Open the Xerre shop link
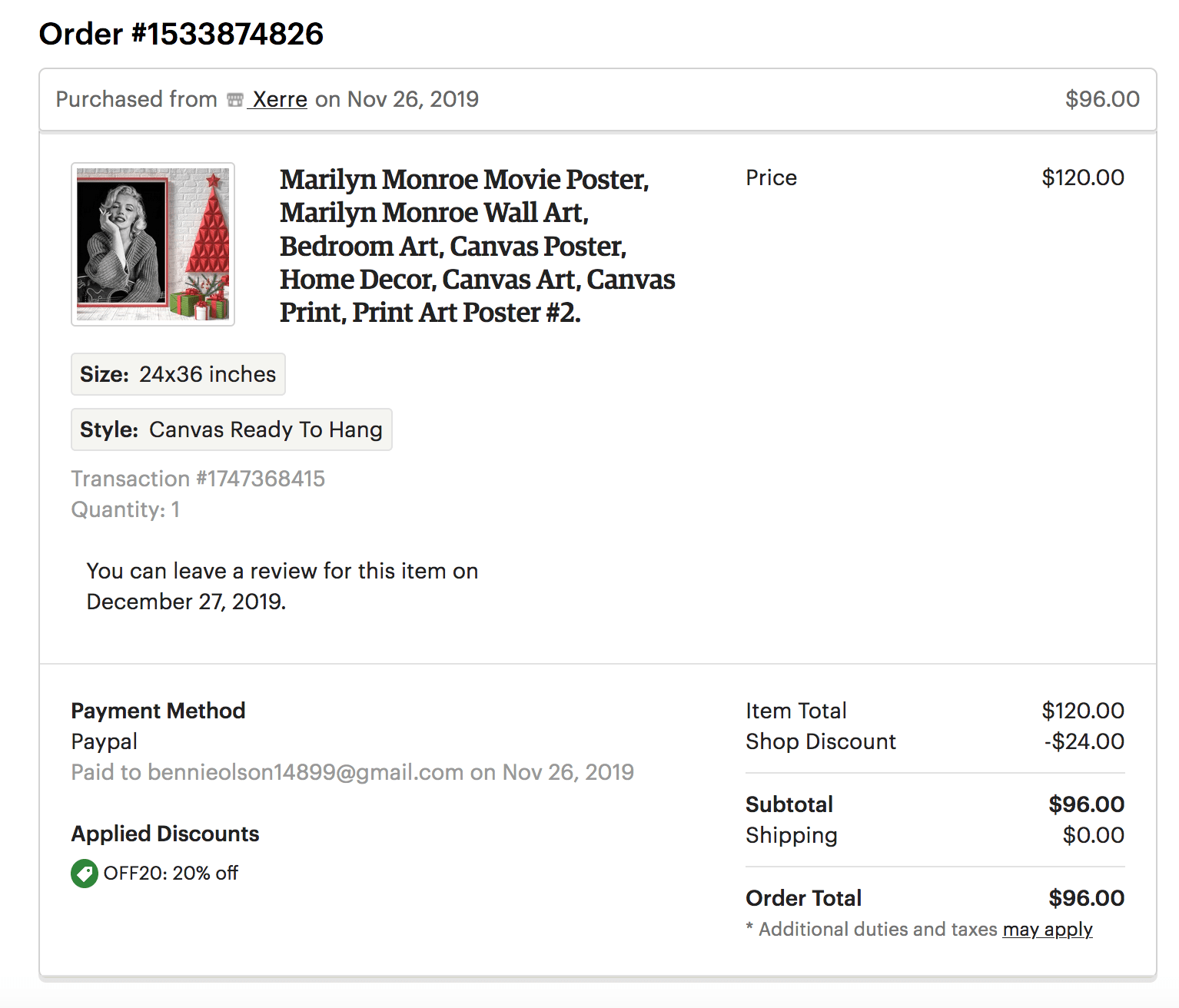This screenshot has width=1179, height=1008. 280,99
